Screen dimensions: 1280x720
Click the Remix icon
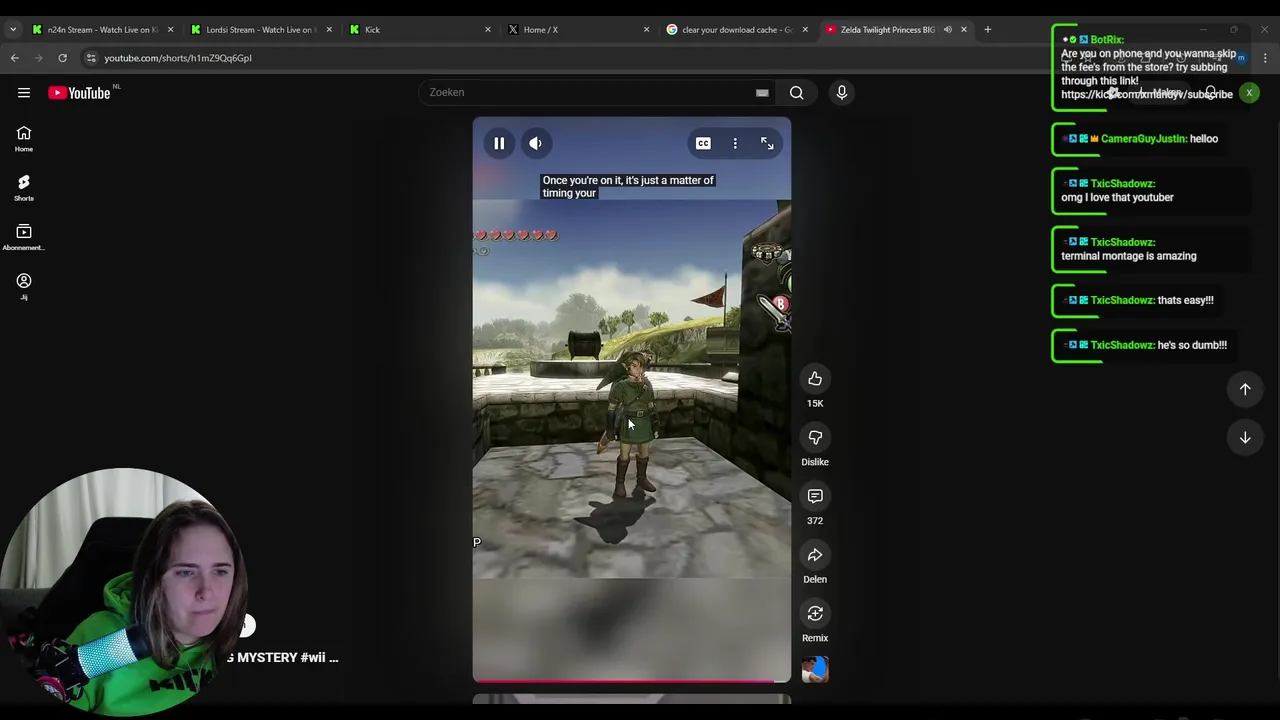(x=815, y=613)
